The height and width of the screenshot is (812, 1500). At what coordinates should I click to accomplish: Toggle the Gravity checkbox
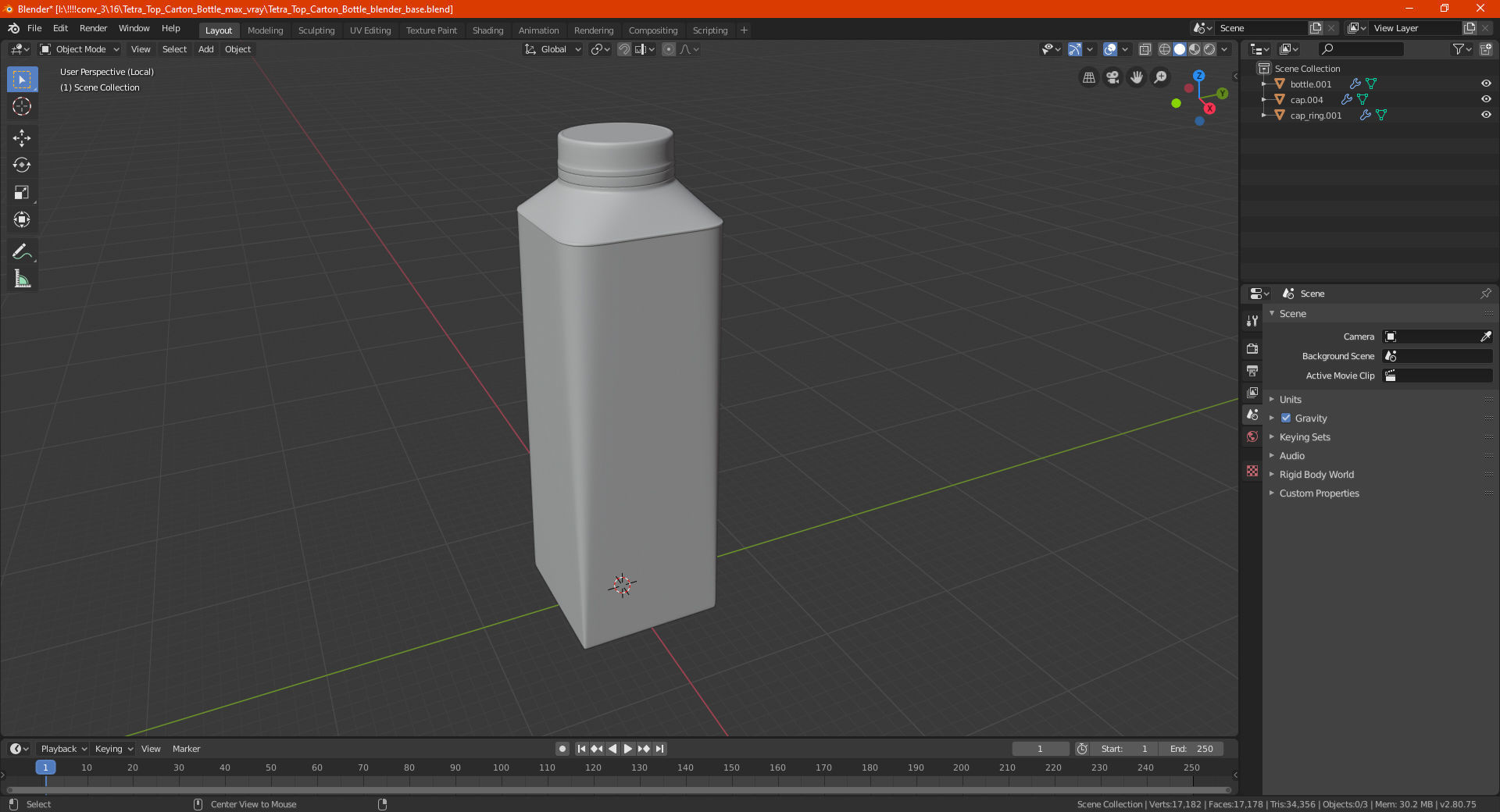coord(1286,418)
